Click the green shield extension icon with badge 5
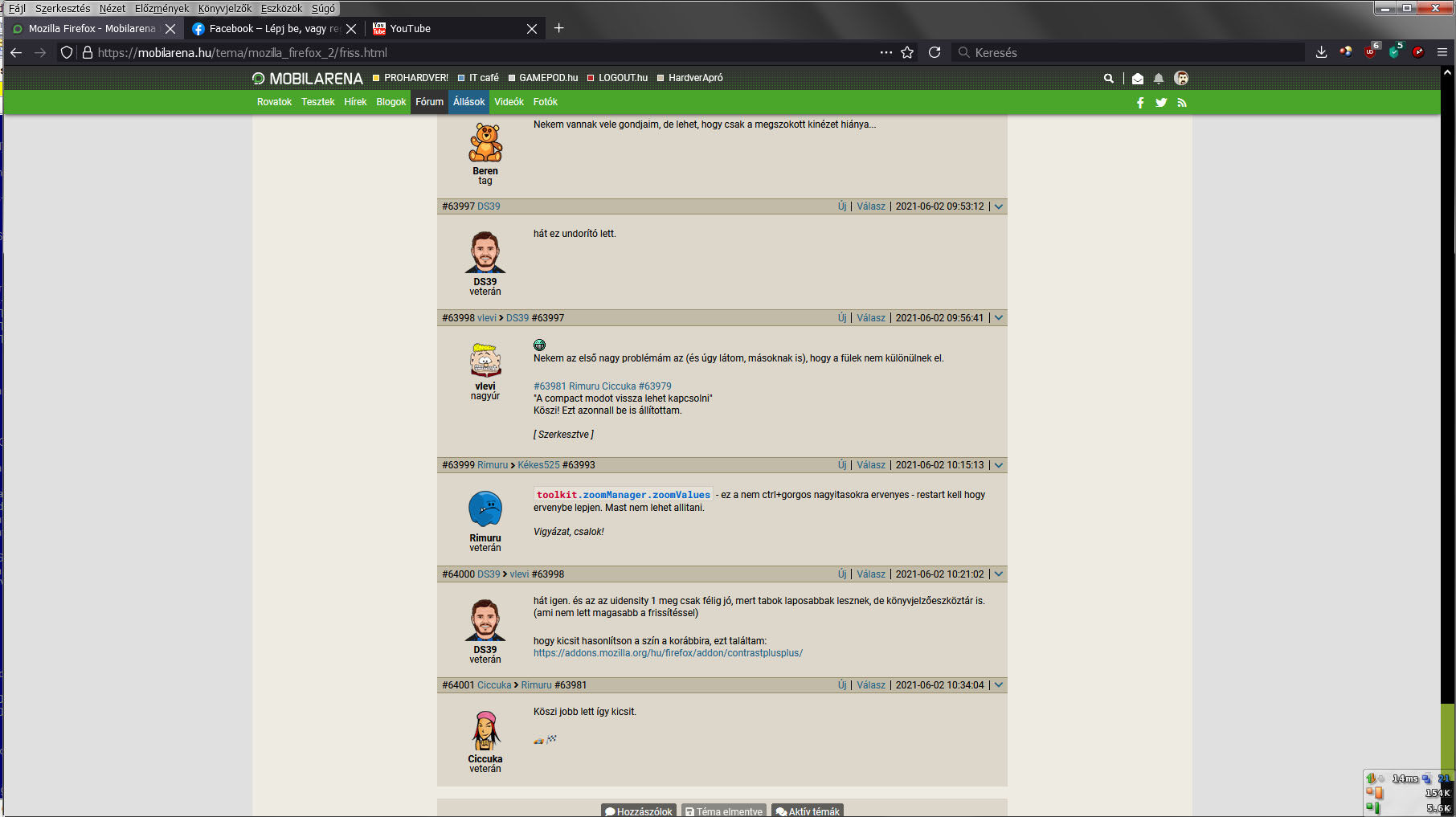The width and height of the screenshot is (1456, 817). (x=1395, y=51)
